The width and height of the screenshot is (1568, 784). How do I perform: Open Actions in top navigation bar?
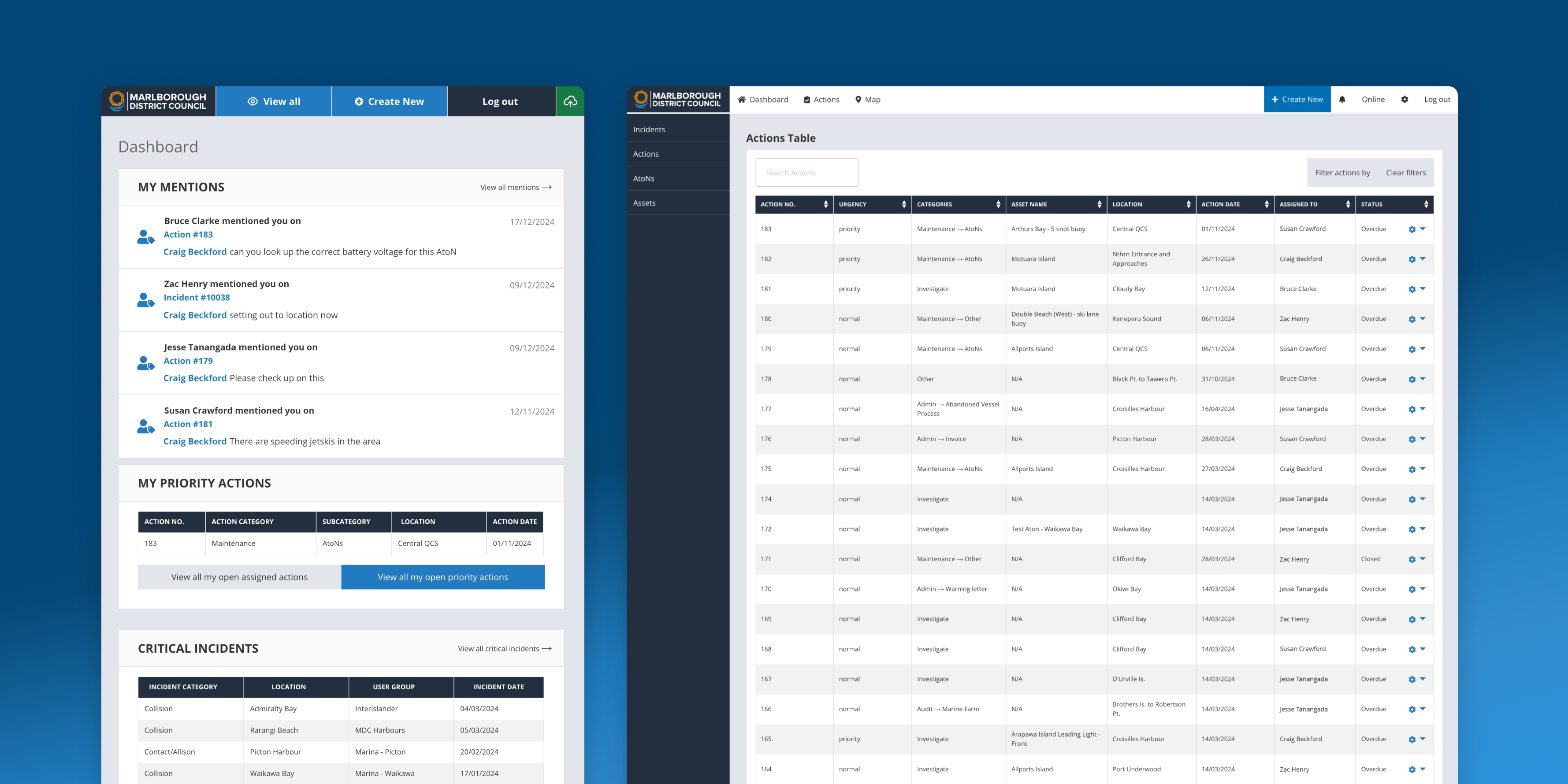click(x=821, y=100)
